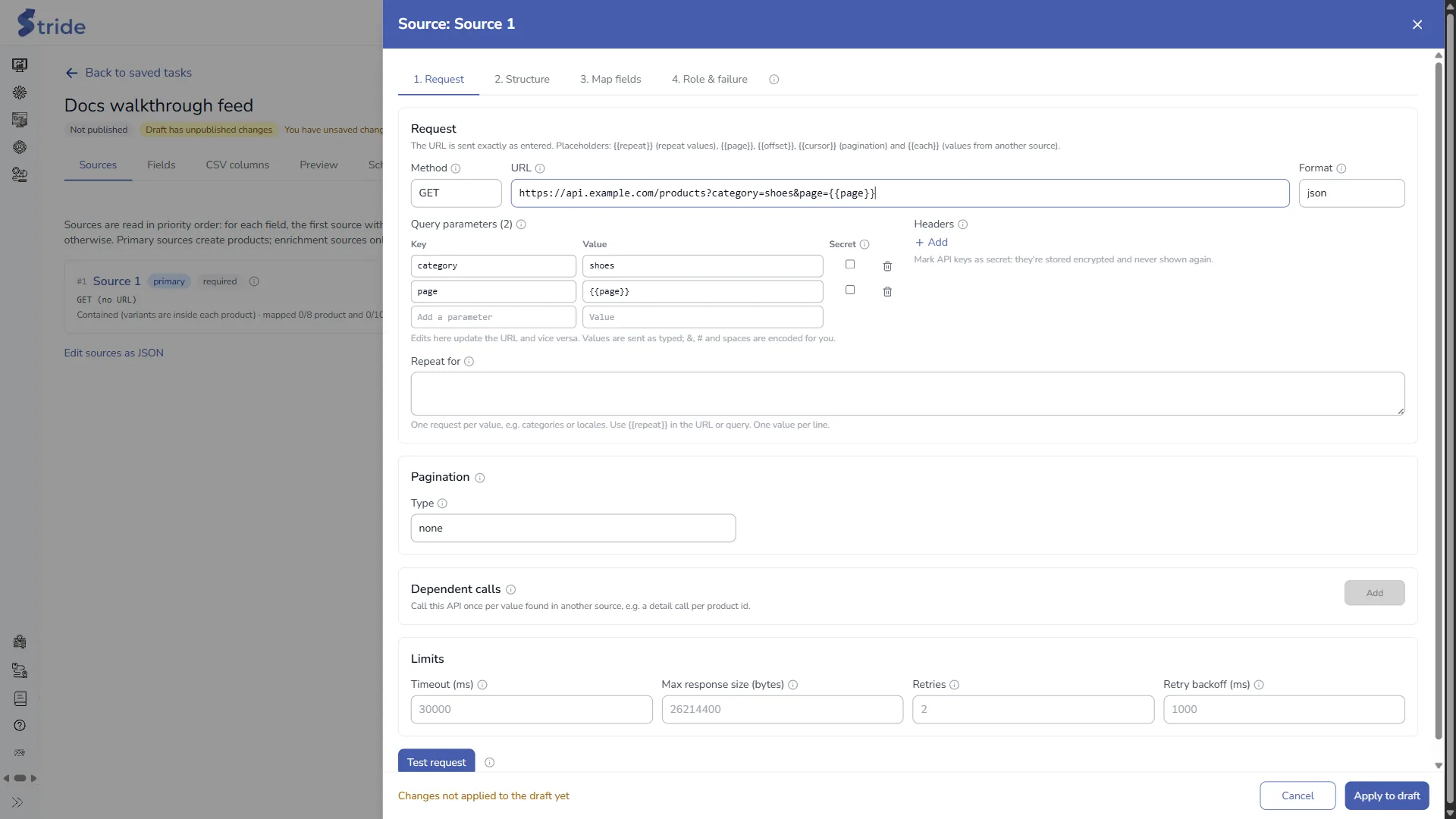
Task: Open the Fields tab behind the panel
Action: point(161,165)
